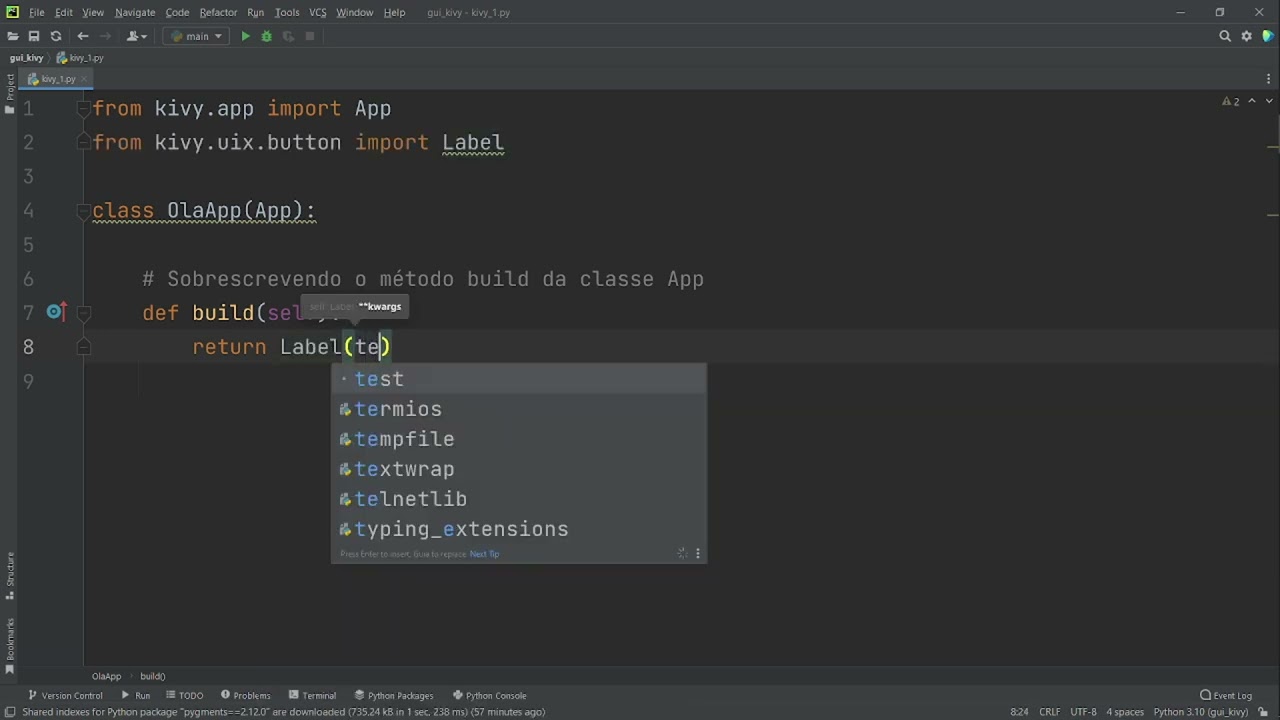Open the Terminal tool window button
The image size is (1280, 720).
tap(312, 695)
